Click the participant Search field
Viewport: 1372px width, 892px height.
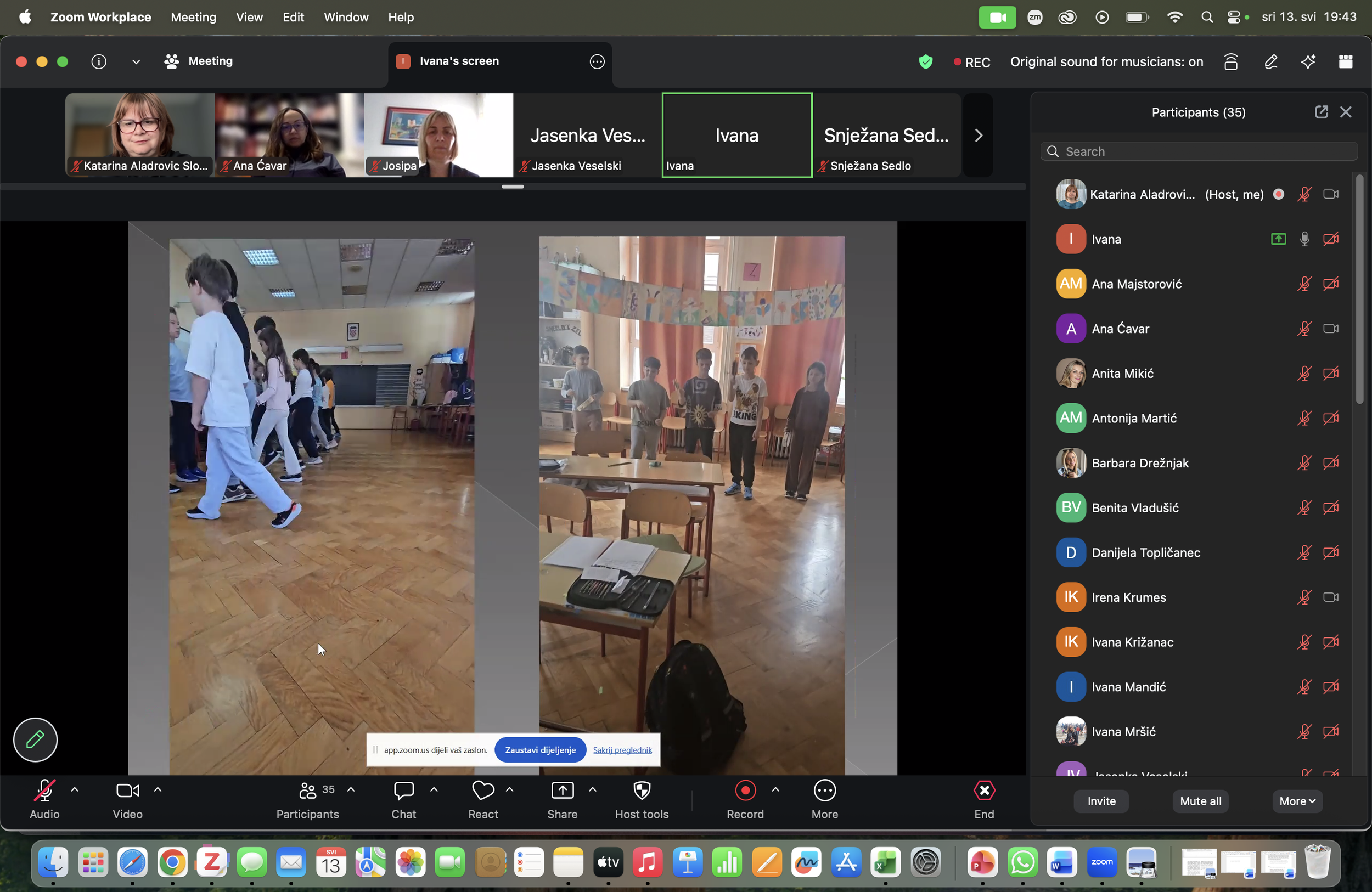[x=1199, y=151]
